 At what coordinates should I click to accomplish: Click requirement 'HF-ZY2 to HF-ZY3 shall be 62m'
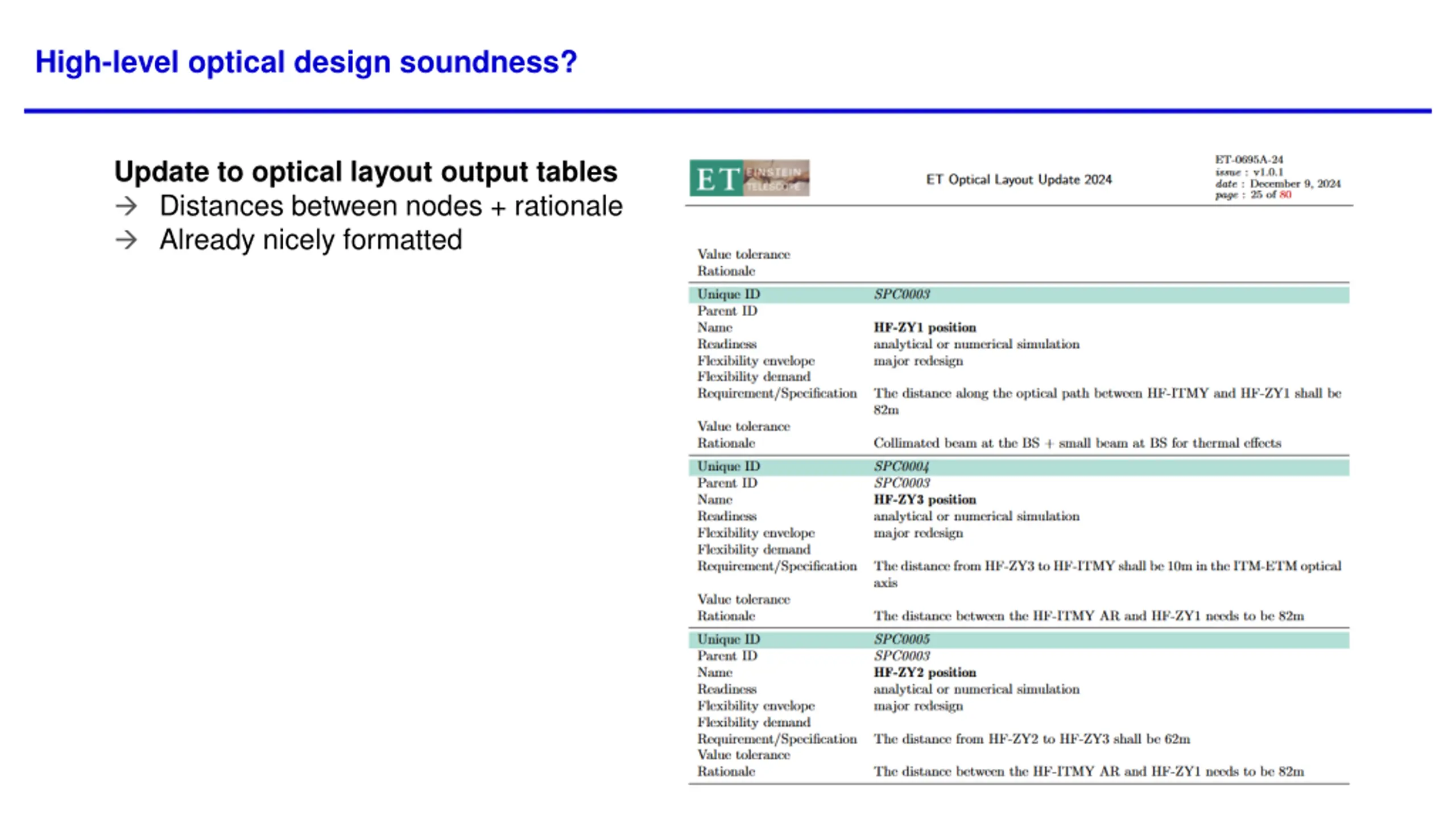pos(1032,739)
